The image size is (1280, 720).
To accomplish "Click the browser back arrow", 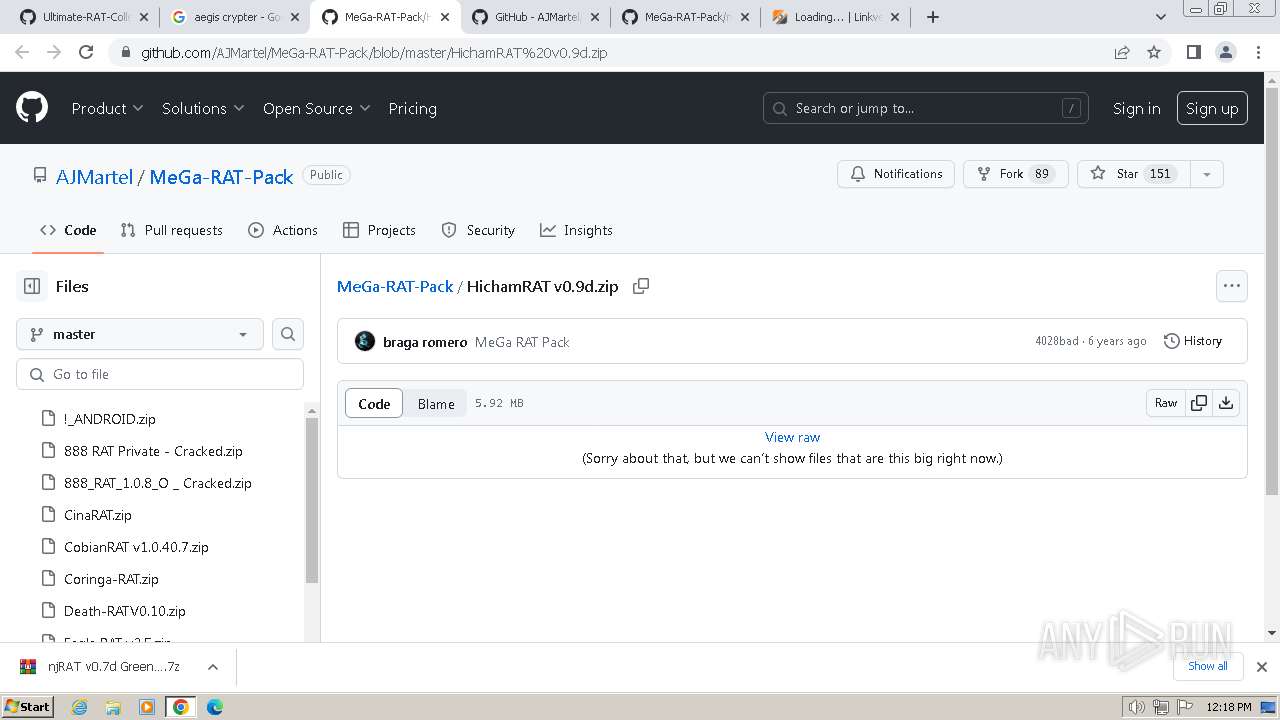I will tap(22, 52).
